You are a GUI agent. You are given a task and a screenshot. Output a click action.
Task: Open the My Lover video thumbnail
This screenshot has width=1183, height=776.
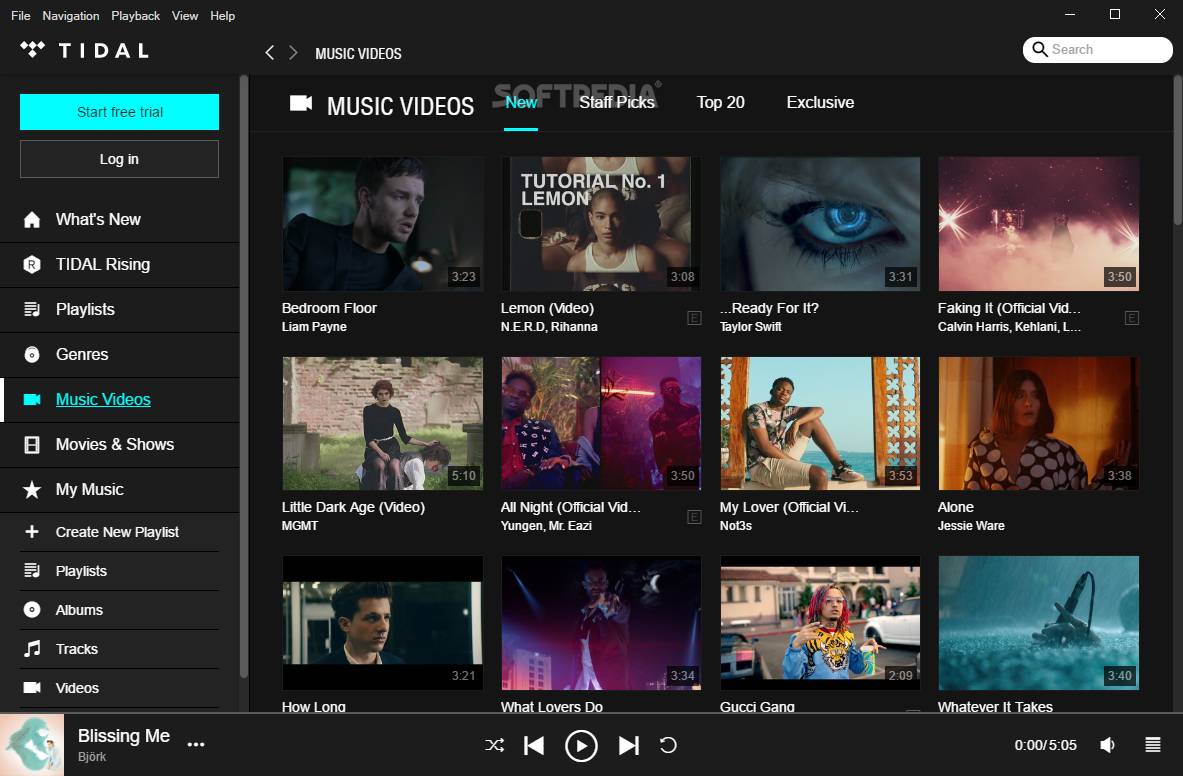tap(820, 424)
